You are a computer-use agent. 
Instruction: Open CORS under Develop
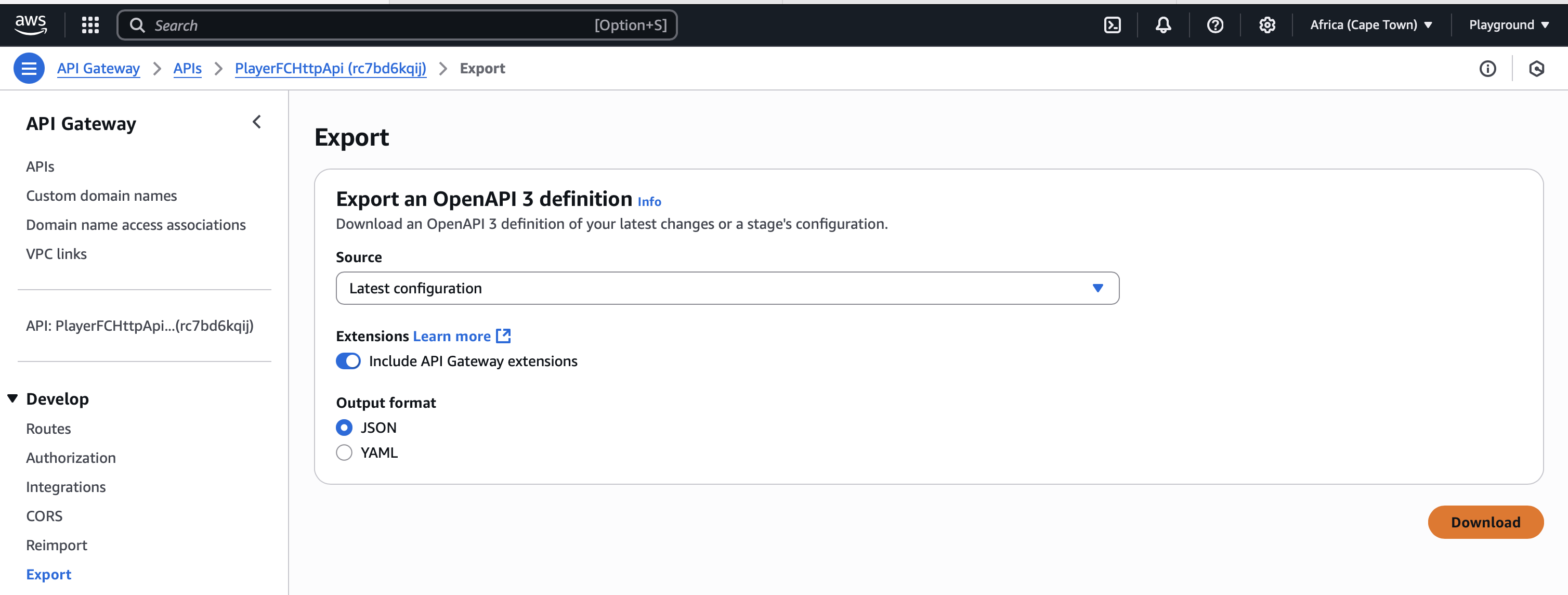tap(44, 516)
